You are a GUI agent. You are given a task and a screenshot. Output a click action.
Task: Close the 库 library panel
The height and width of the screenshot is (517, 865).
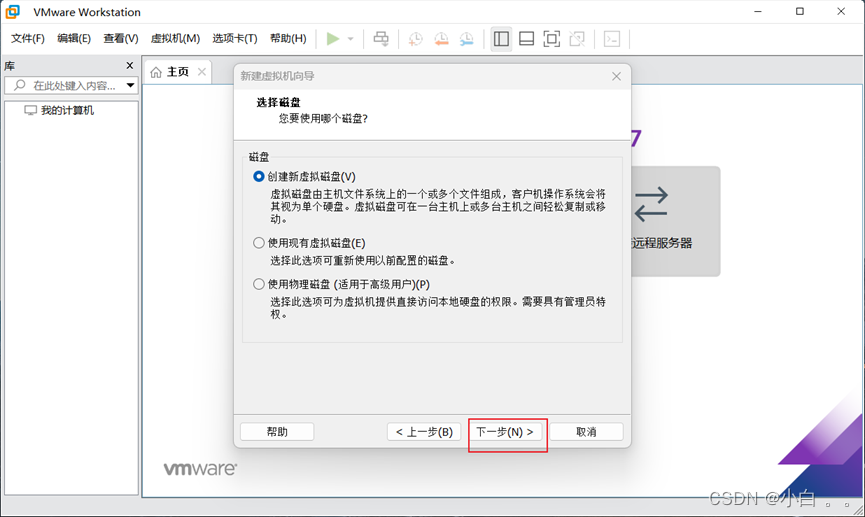coord(130,66)
